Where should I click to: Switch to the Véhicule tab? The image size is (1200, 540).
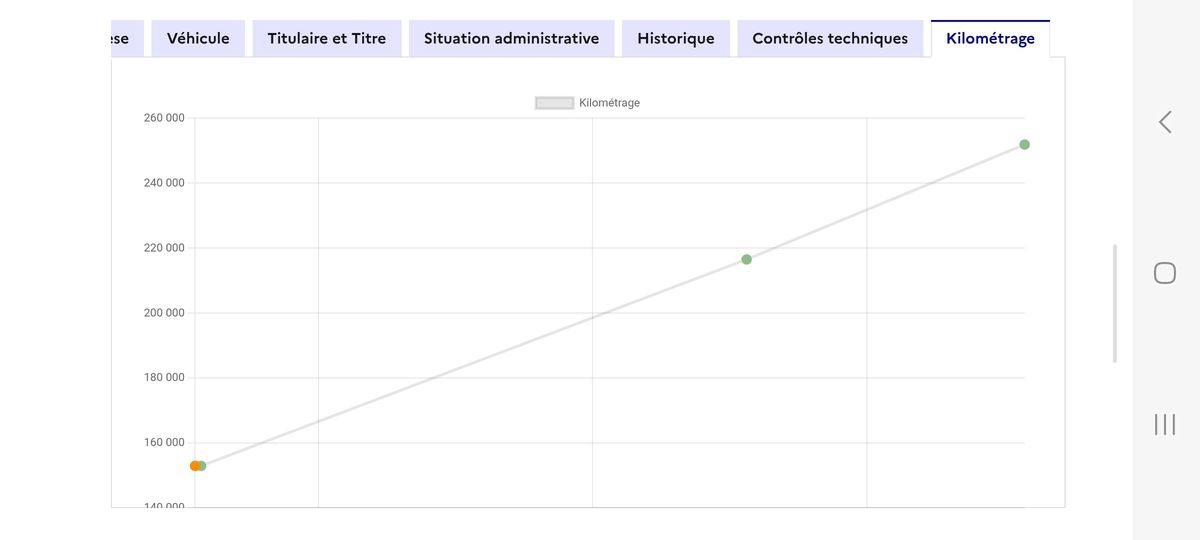coord(198,38)
